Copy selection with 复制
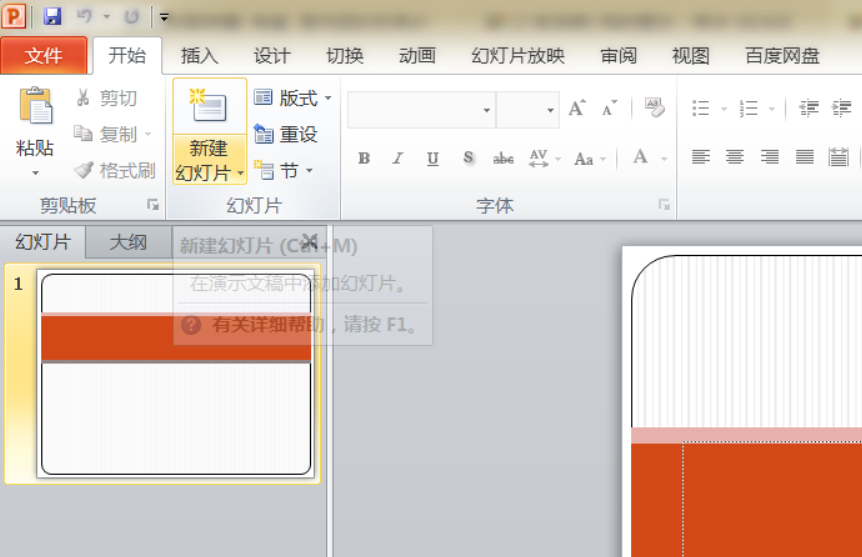 (x=106, y=134)
